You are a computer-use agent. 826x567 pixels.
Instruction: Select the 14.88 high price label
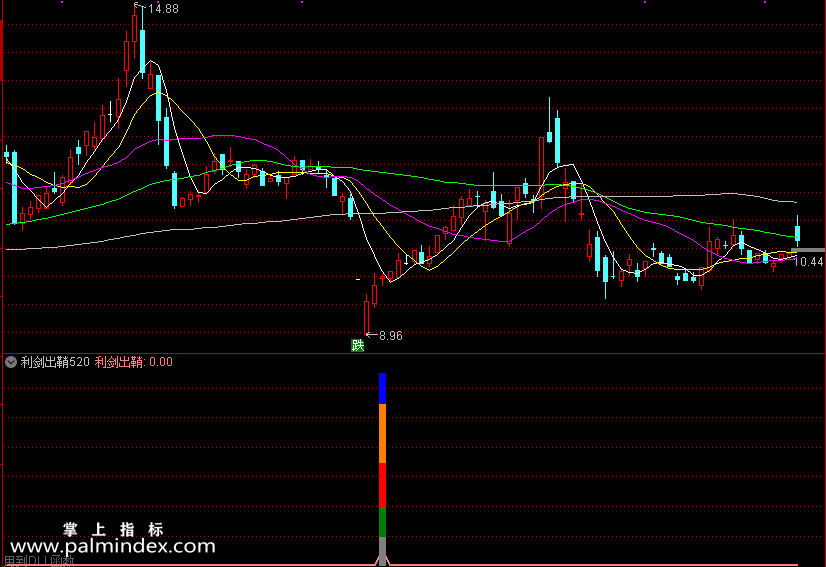[x=163, y=9]
